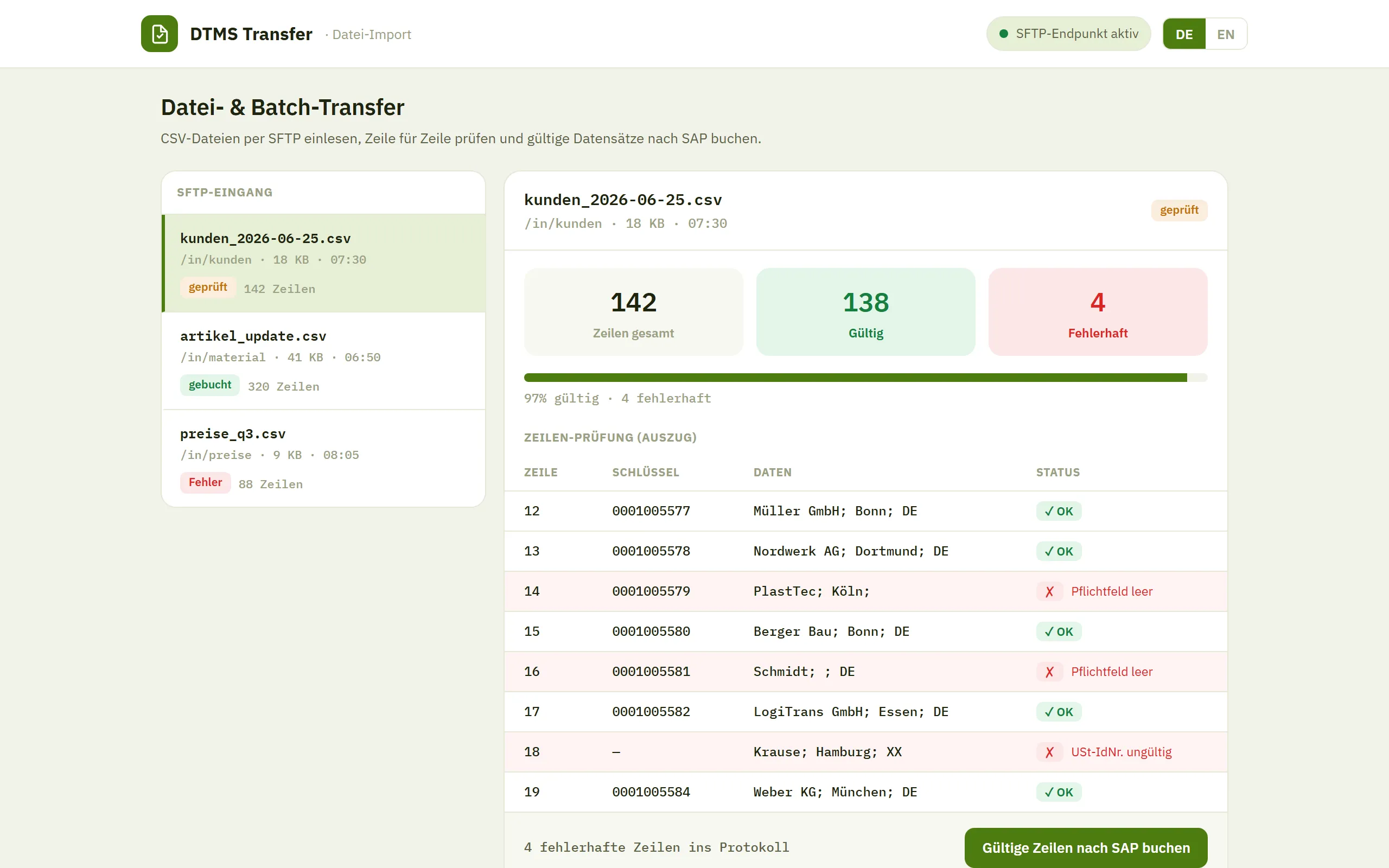Click "Weber KG; München; DE" data cell
The height and width of the screenshot is (868, 1389).
point(835,792)
